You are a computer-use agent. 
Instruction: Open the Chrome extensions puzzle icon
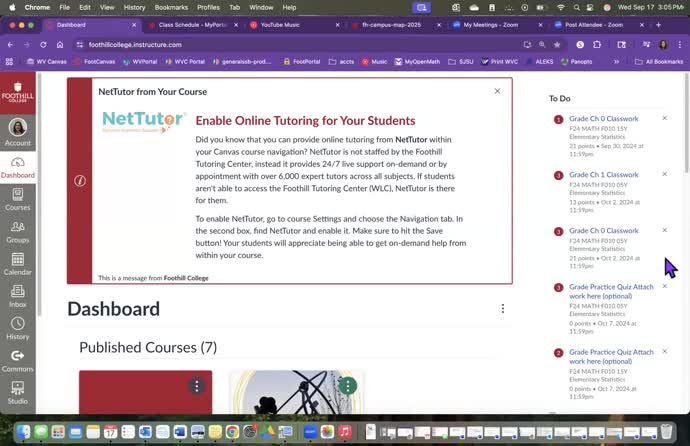[x=597, y=44]
